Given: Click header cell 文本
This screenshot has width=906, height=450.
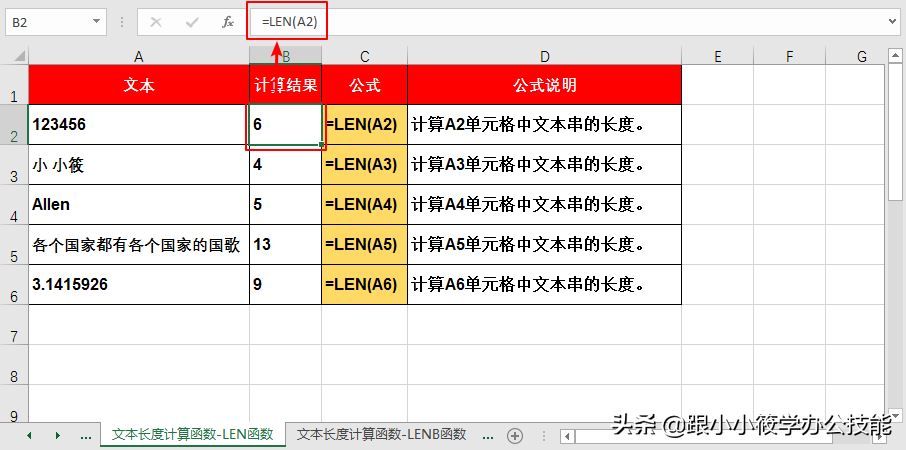Looking at the screenshot, I should pyautogui.click(x=139, y=85).
